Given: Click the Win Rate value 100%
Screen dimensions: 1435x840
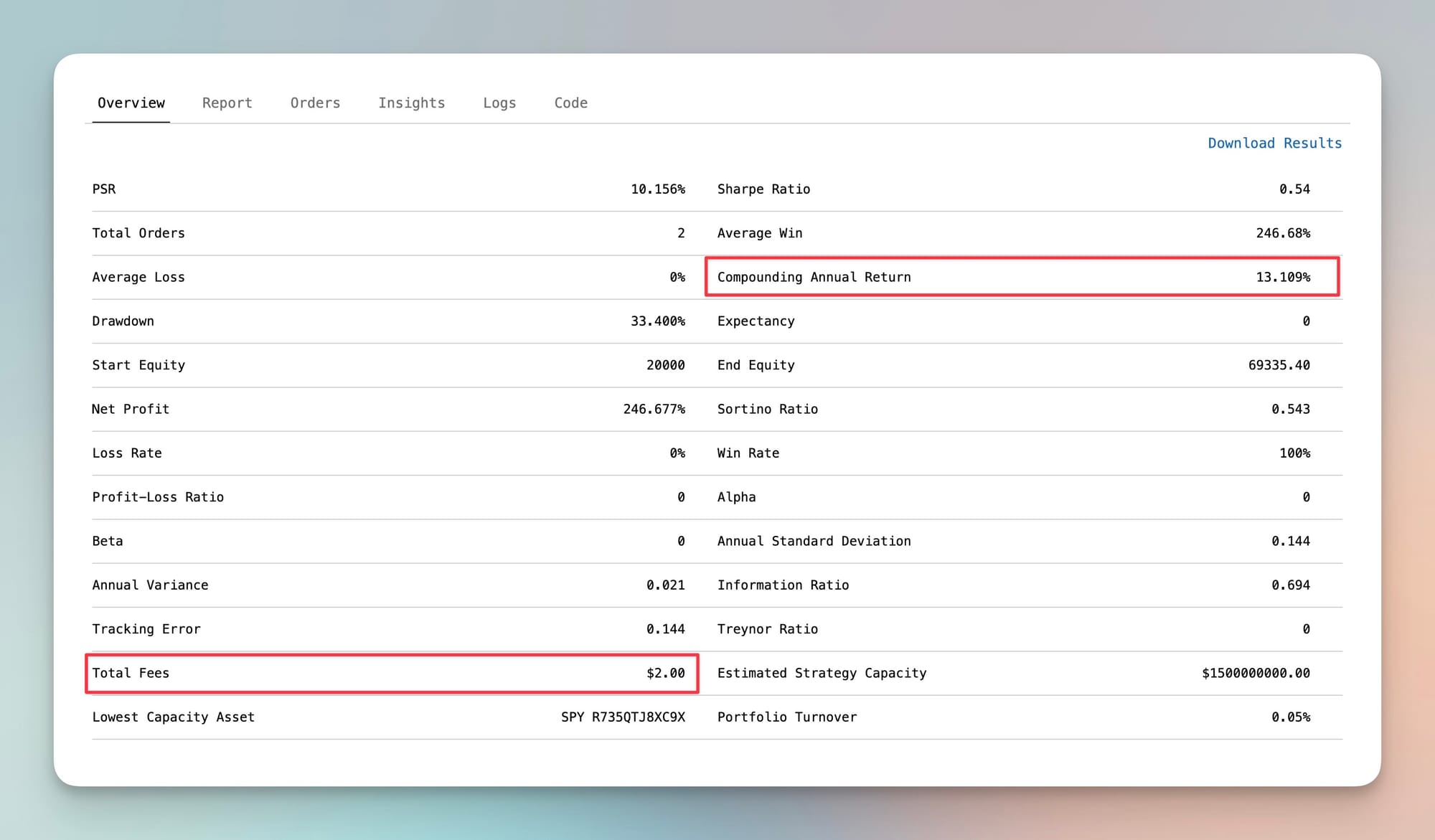Looking at the screenshot, I should coord(1294,453).
